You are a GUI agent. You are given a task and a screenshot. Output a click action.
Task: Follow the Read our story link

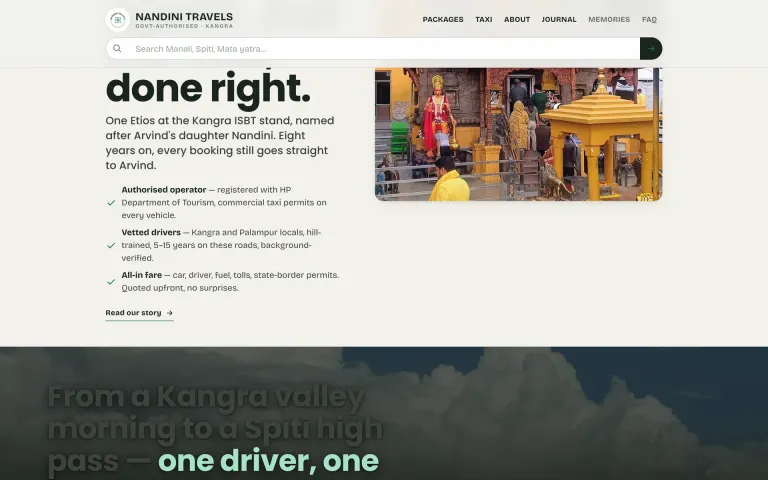coord(139,313)
